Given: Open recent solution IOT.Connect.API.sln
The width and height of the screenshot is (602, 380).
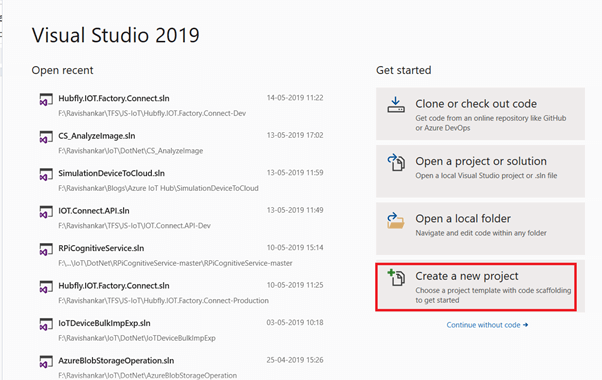Looking at the screenshot, I should click(181, 218).
